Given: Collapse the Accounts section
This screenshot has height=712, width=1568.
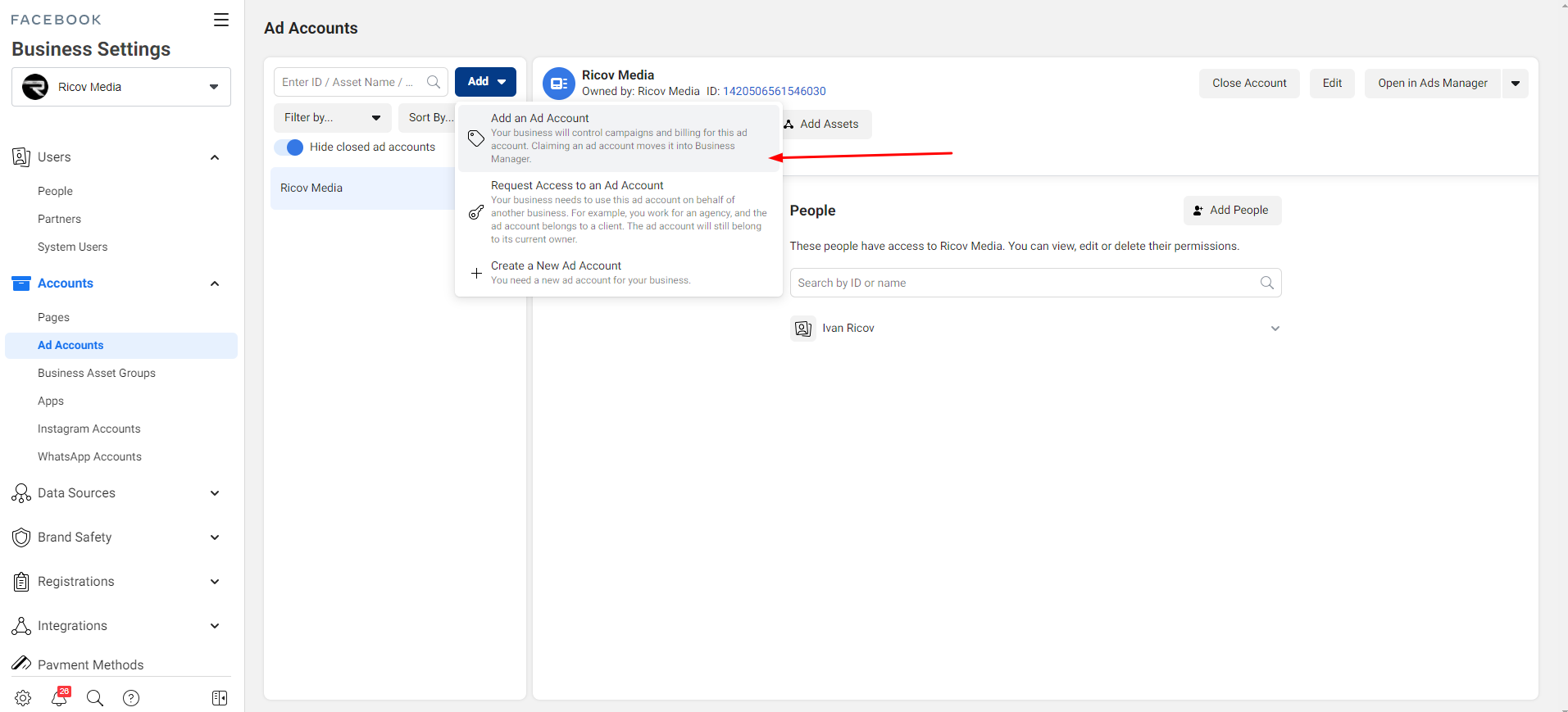Looking at the screenshot, I should coord(215,283).
